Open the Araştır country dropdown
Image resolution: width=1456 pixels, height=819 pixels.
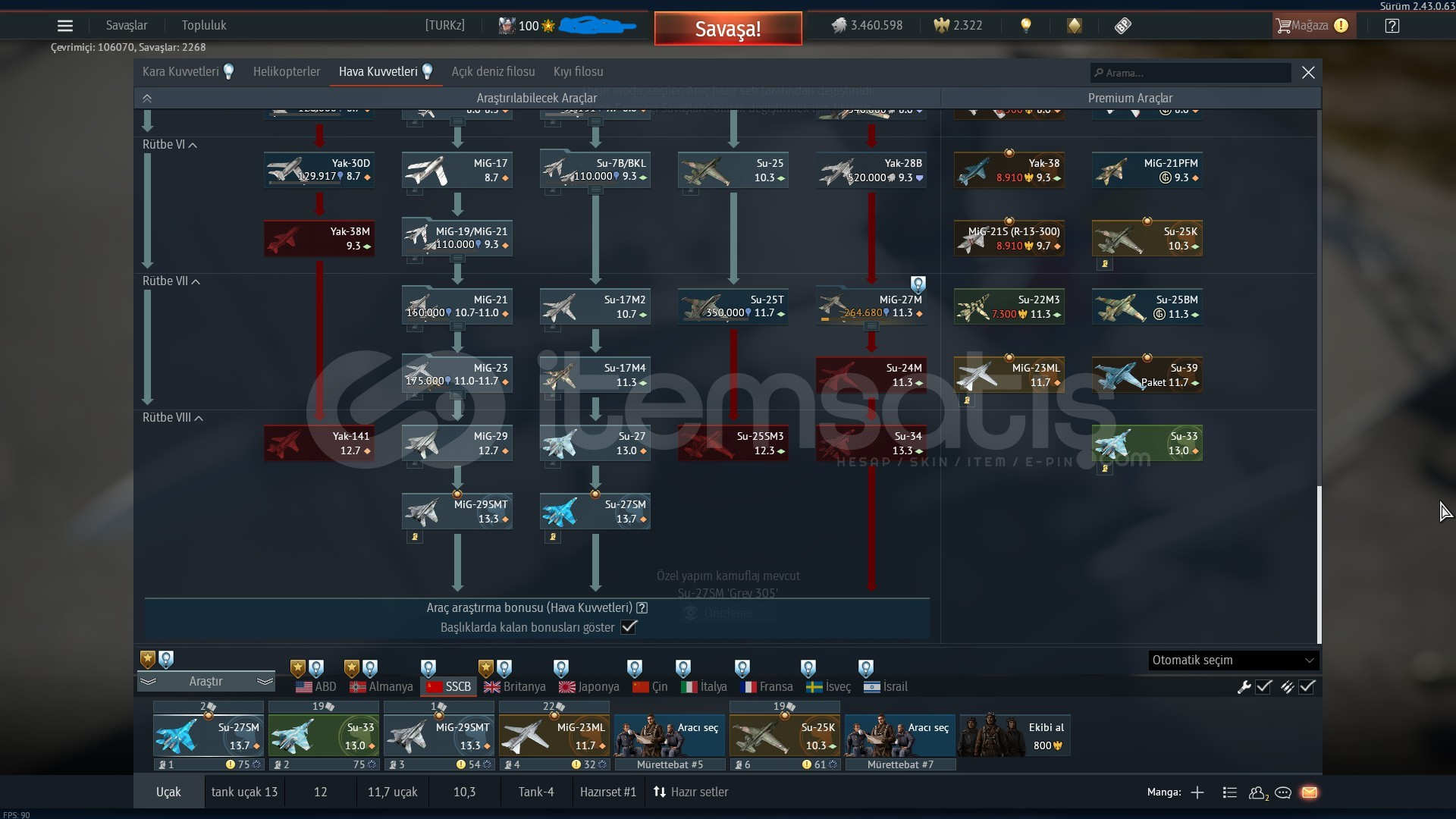pos(206,682)
